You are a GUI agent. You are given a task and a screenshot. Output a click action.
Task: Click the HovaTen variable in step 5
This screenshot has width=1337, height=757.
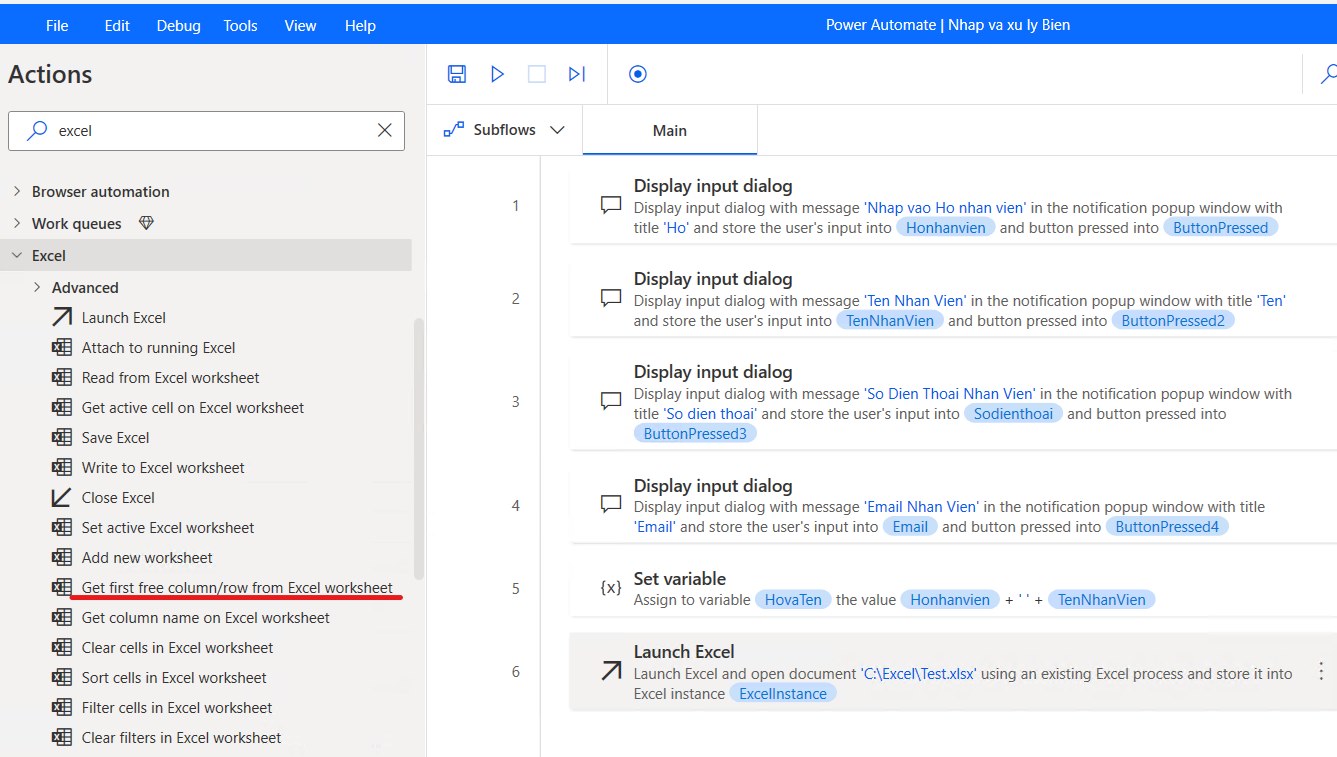tap(793, 600)
